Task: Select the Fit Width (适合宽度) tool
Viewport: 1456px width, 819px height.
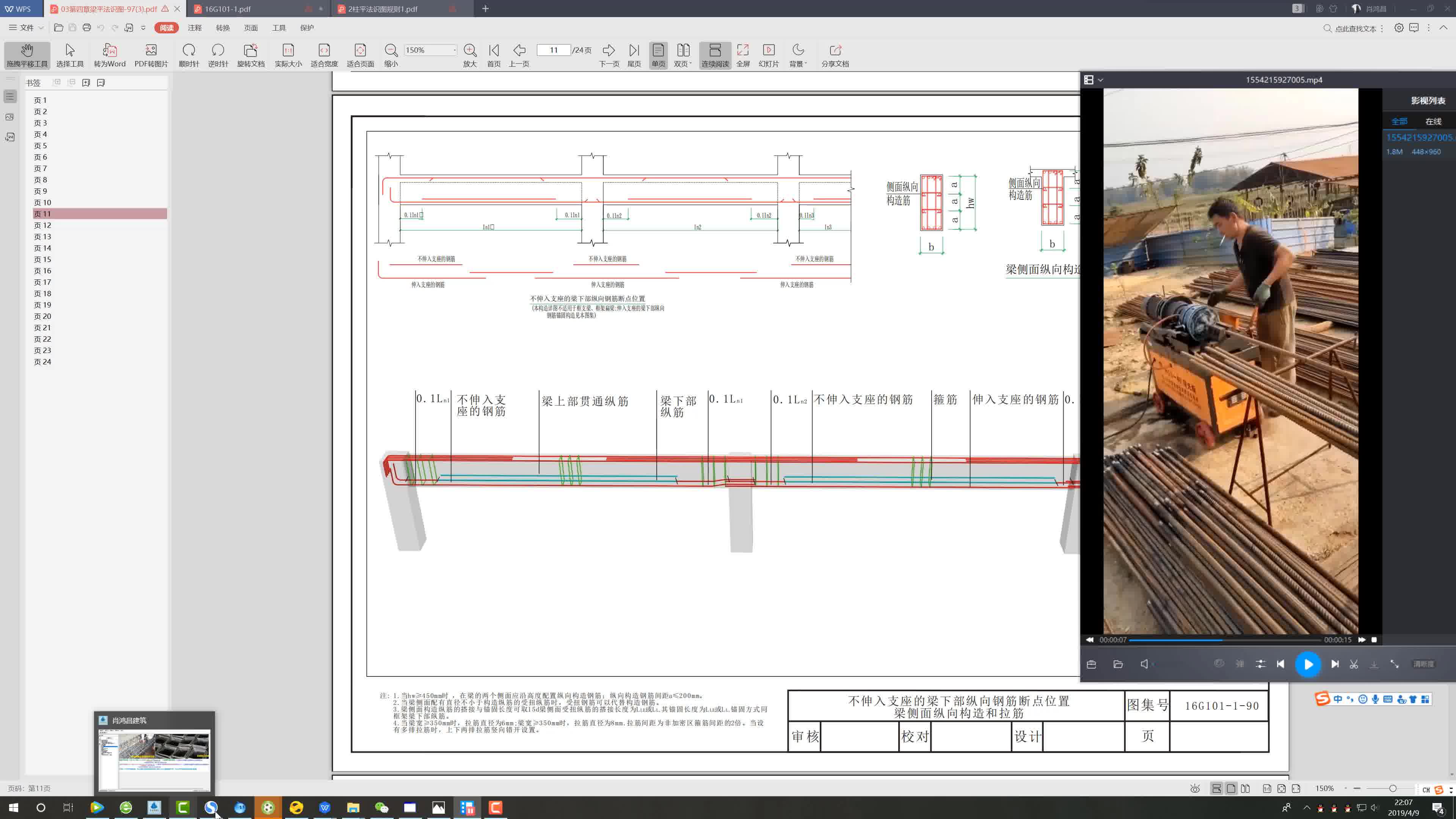Action: click(x=324, y=50)
